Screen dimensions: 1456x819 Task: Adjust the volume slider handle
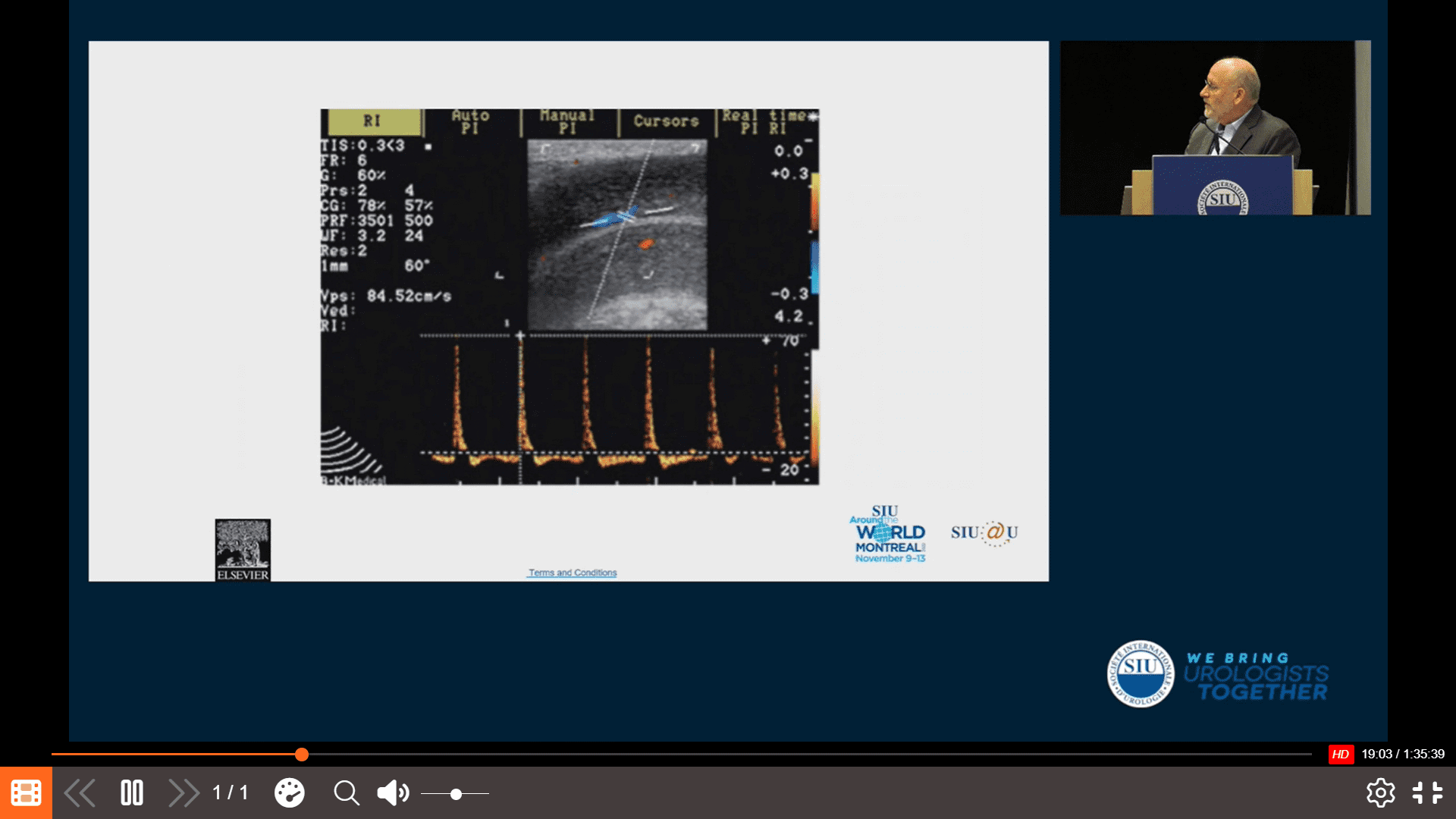[456, 794]
